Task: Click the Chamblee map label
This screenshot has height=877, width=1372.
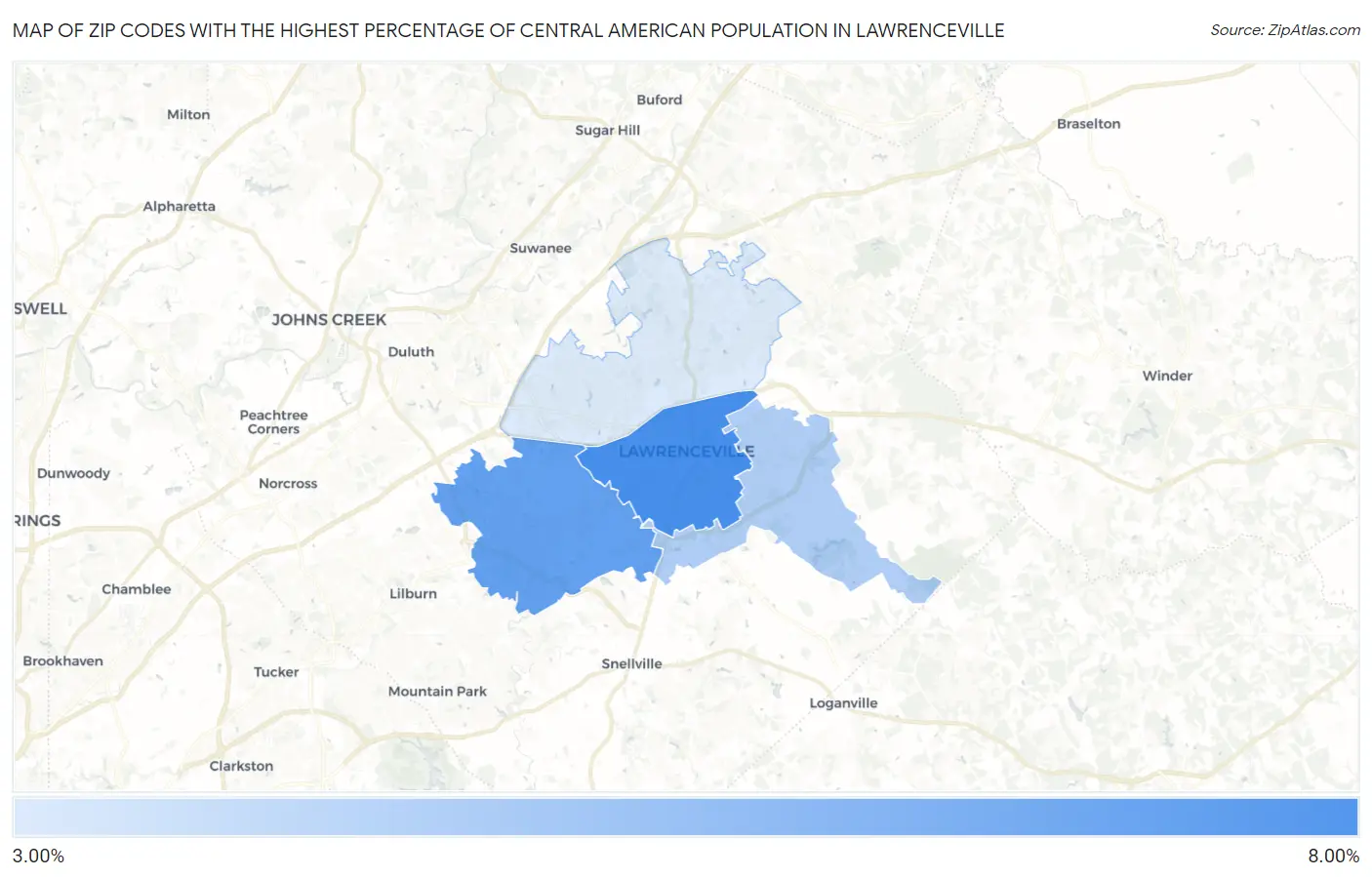Action: [137, 589]
